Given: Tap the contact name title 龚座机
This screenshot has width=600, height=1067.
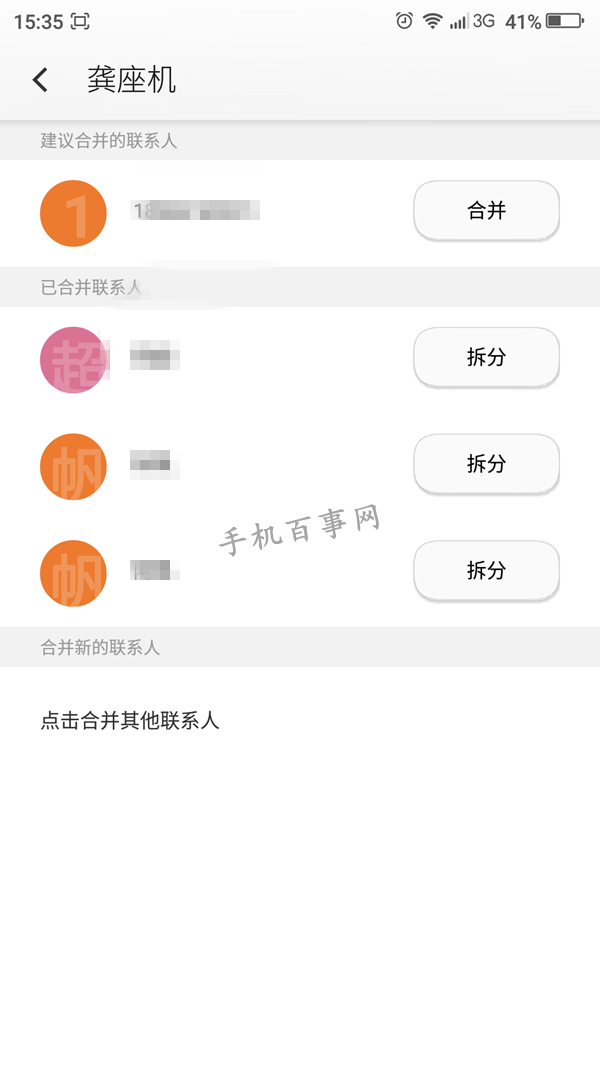Looking at the screenshot, I should point(131,79).
